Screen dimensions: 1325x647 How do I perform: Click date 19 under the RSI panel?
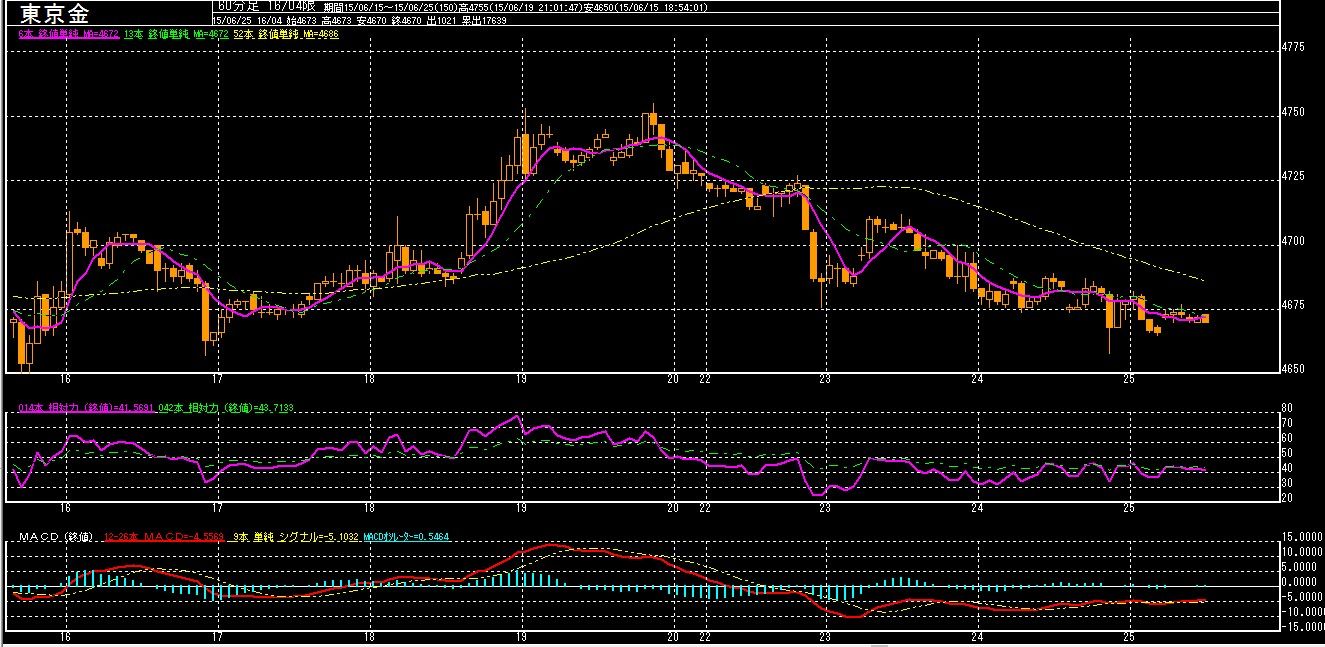522,508
